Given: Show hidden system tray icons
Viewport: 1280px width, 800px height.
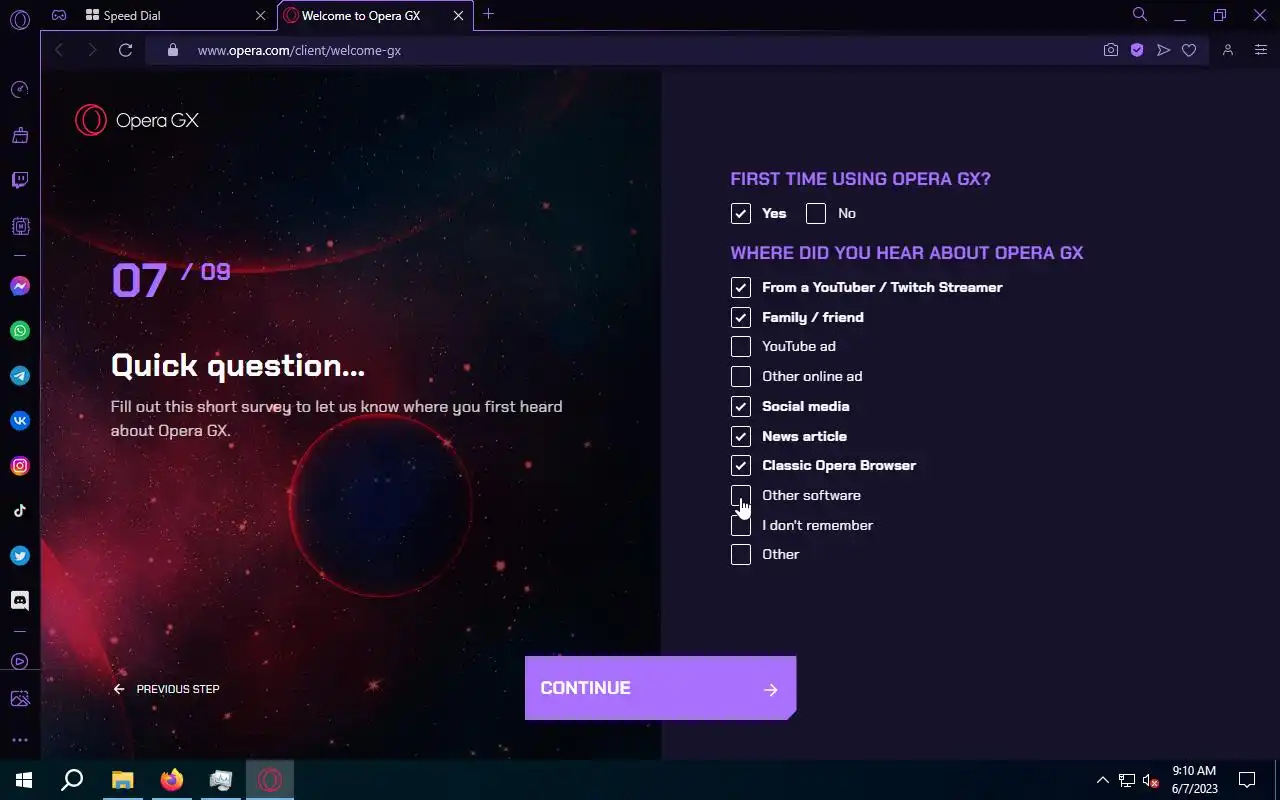Looking at the screenshot, I should (1102, 780).
